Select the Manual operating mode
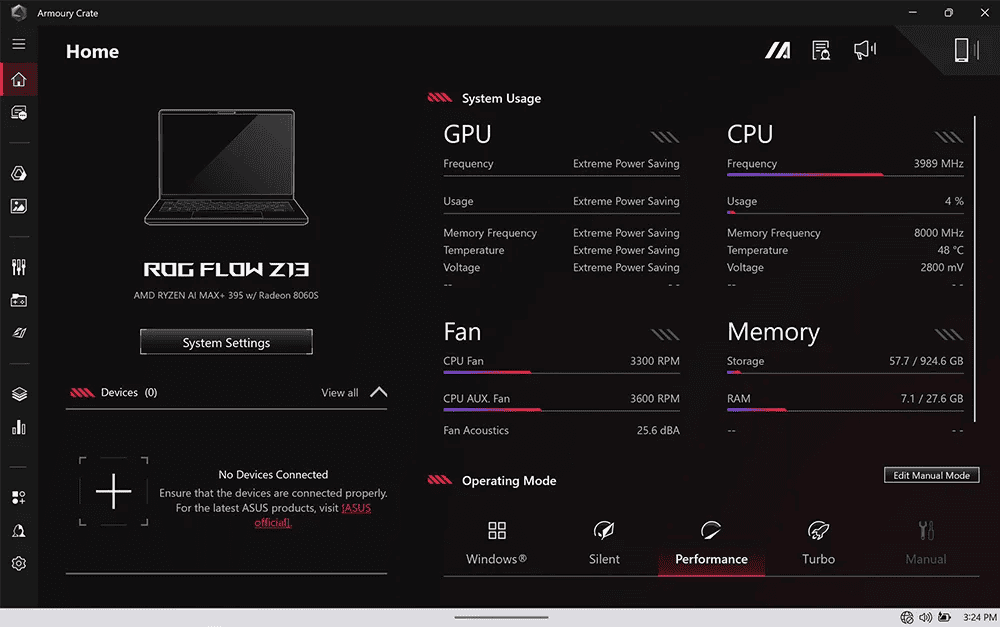 [x=925, y=543]
